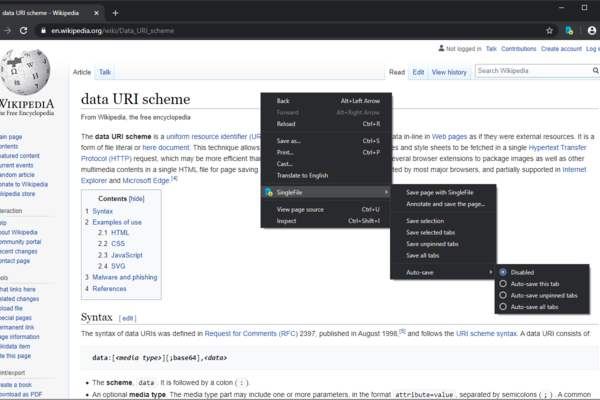
Task: Follow the Web pages link
Action: pos(449,137)
